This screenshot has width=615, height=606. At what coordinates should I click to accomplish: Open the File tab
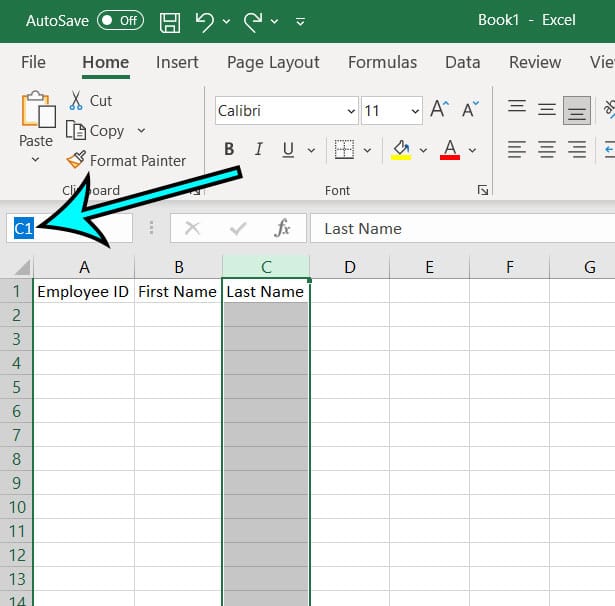tap(33, 62)
